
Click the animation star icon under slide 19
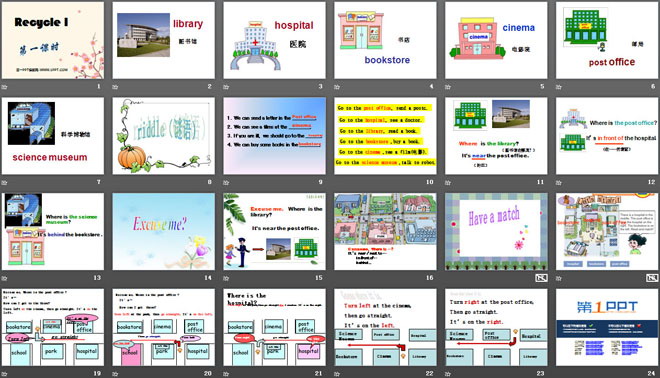pyautogui.click(x=4, y=374)
